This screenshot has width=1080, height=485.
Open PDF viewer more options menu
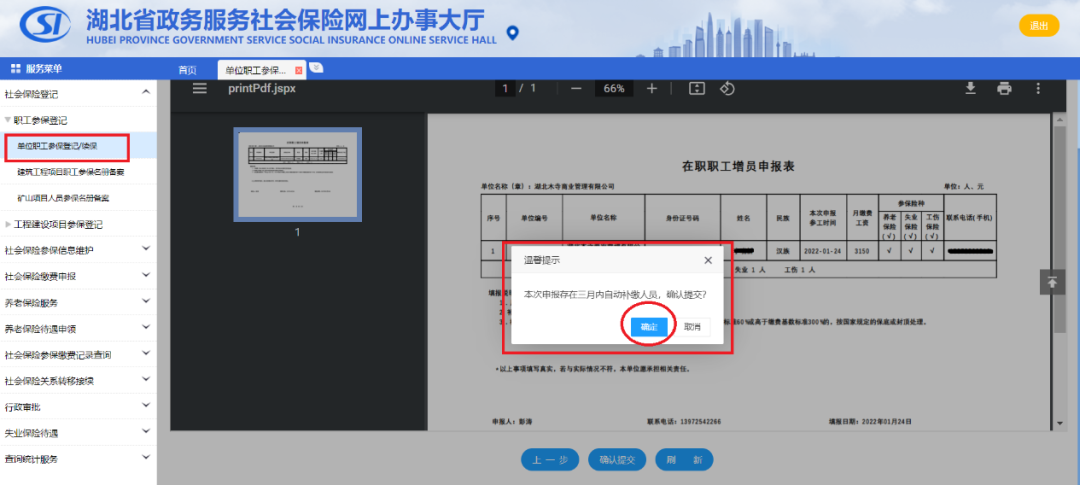[x=1038, y=88]
